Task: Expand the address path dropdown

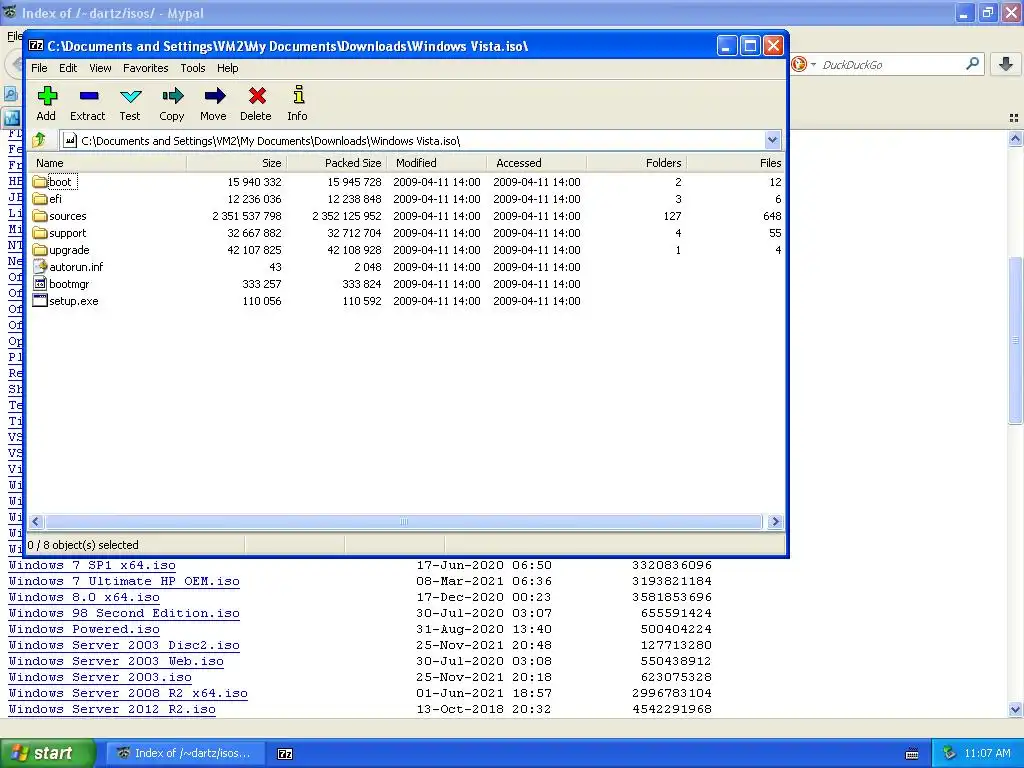Action: pyautogui.click(x=772, y=140)
